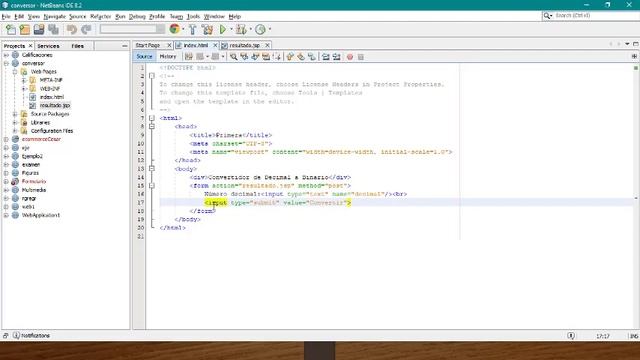Click the Next Bookmark editor icon
This screenshot has width=640, height=360.
(x=301, y=57)
